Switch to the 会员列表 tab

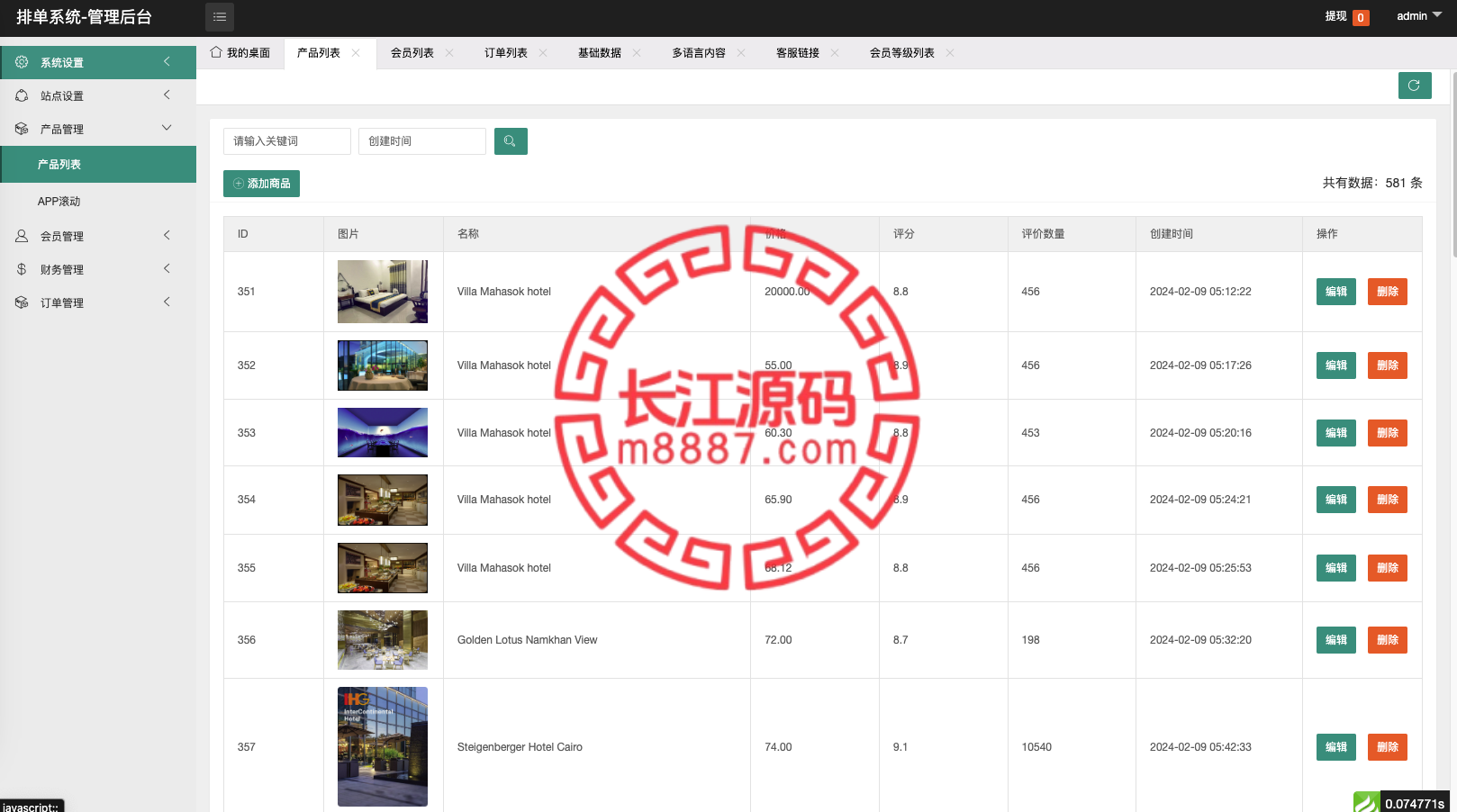412,53
